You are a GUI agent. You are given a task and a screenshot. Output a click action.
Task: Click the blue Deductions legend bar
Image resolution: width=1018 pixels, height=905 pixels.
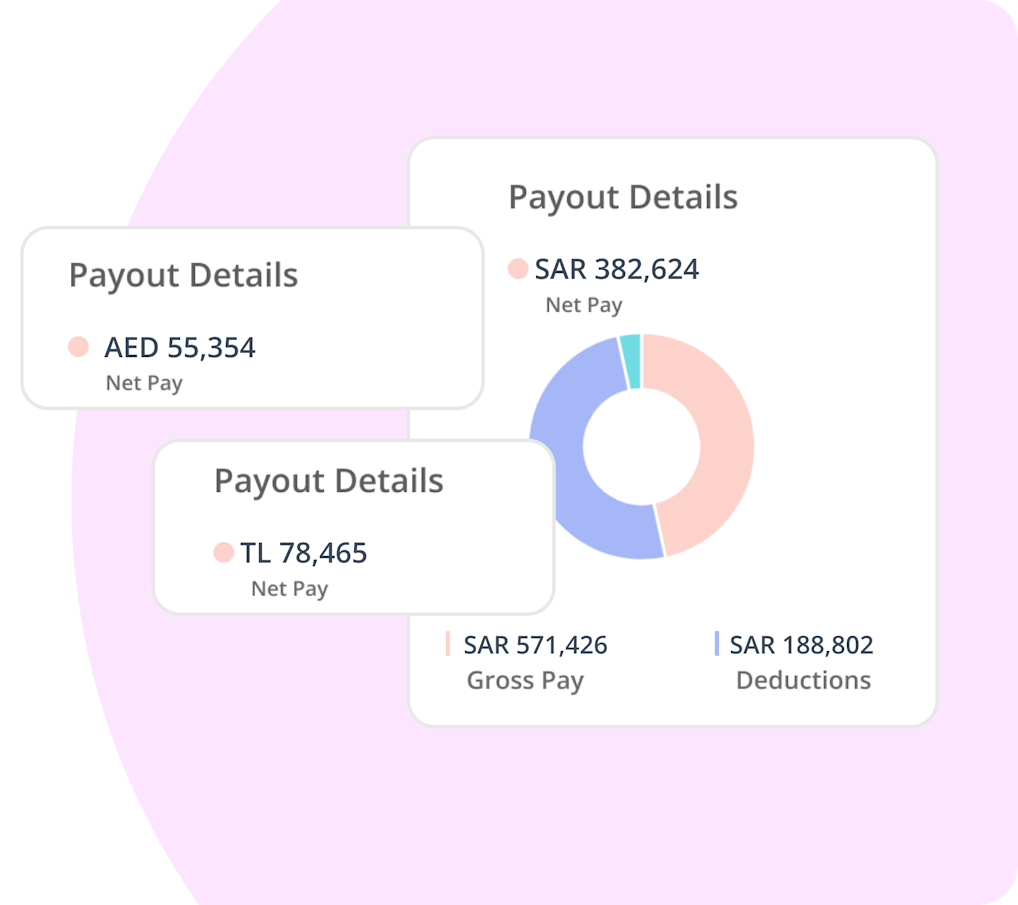[716, 644]
